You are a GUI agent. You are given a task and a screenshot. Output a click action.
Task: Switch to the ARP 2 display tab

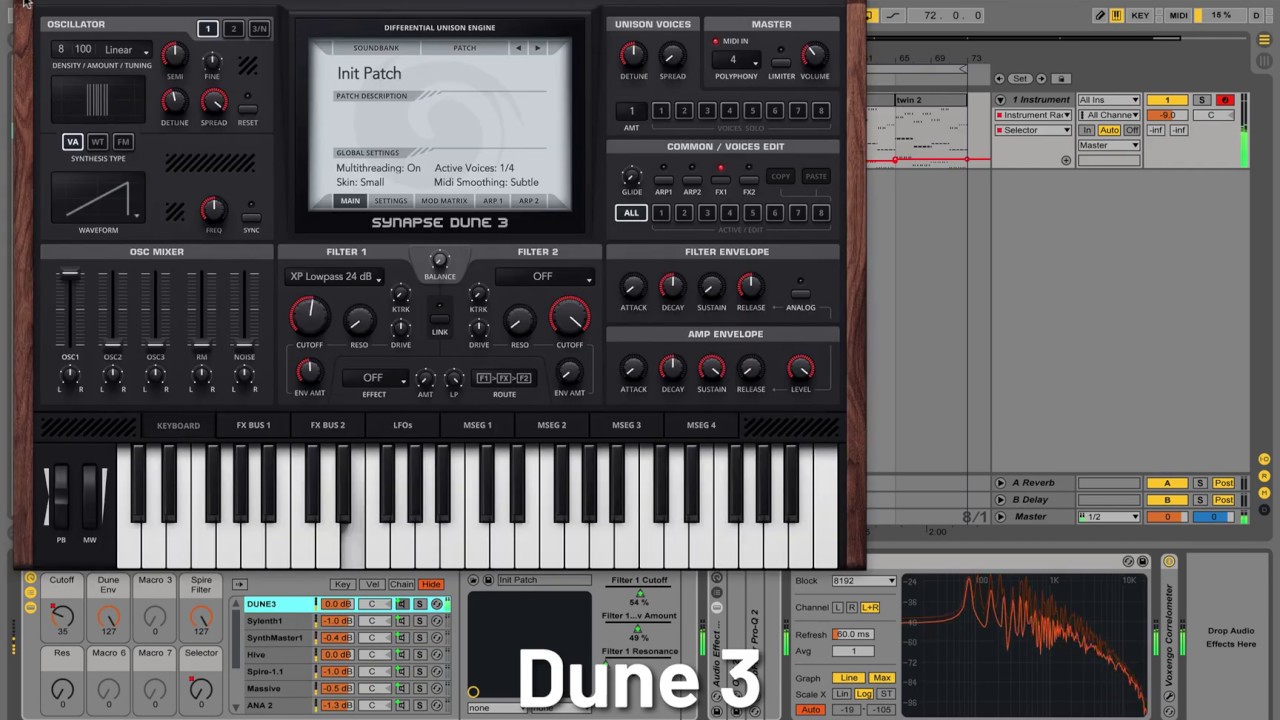(529, 201)
